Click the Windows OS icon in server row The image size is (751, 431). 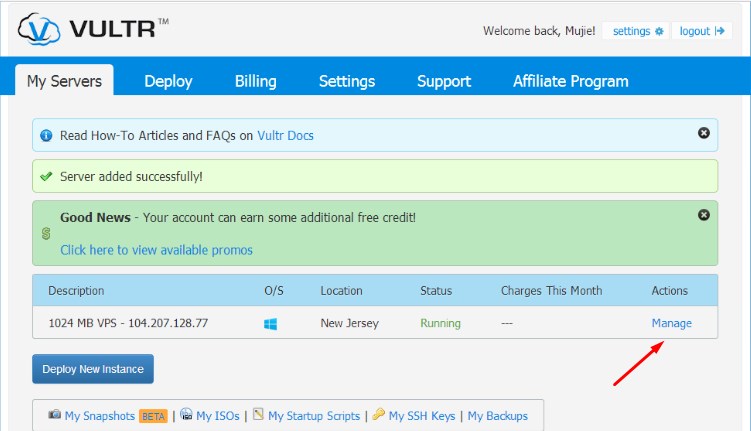271,324
